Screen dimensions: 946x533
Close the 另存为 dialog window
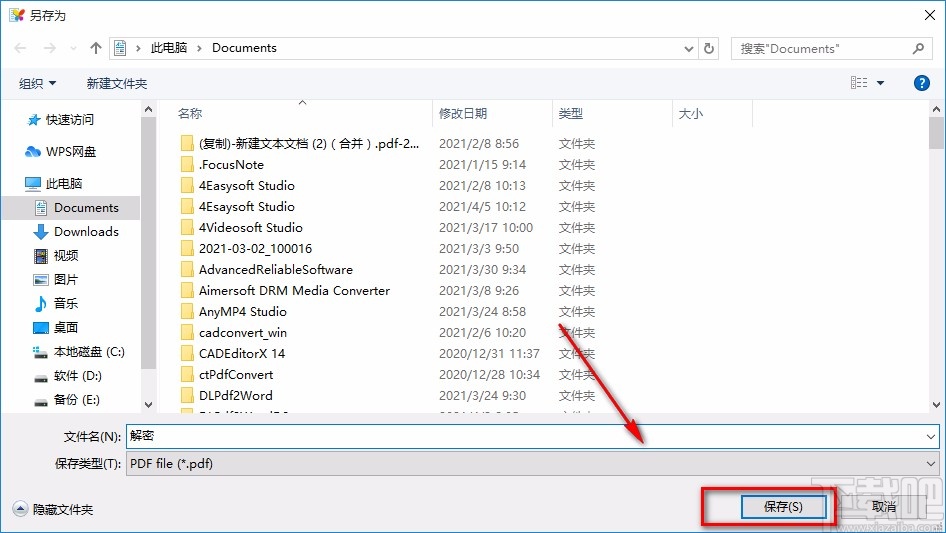click(x=930, y=15)
